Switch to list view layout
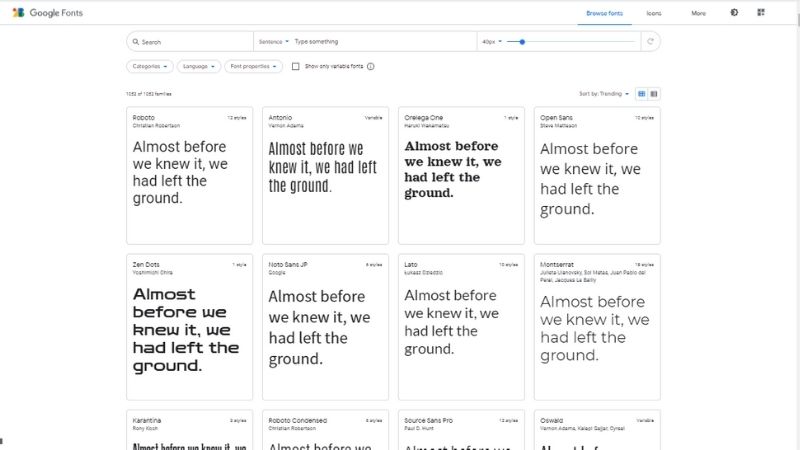 point(654,94)
